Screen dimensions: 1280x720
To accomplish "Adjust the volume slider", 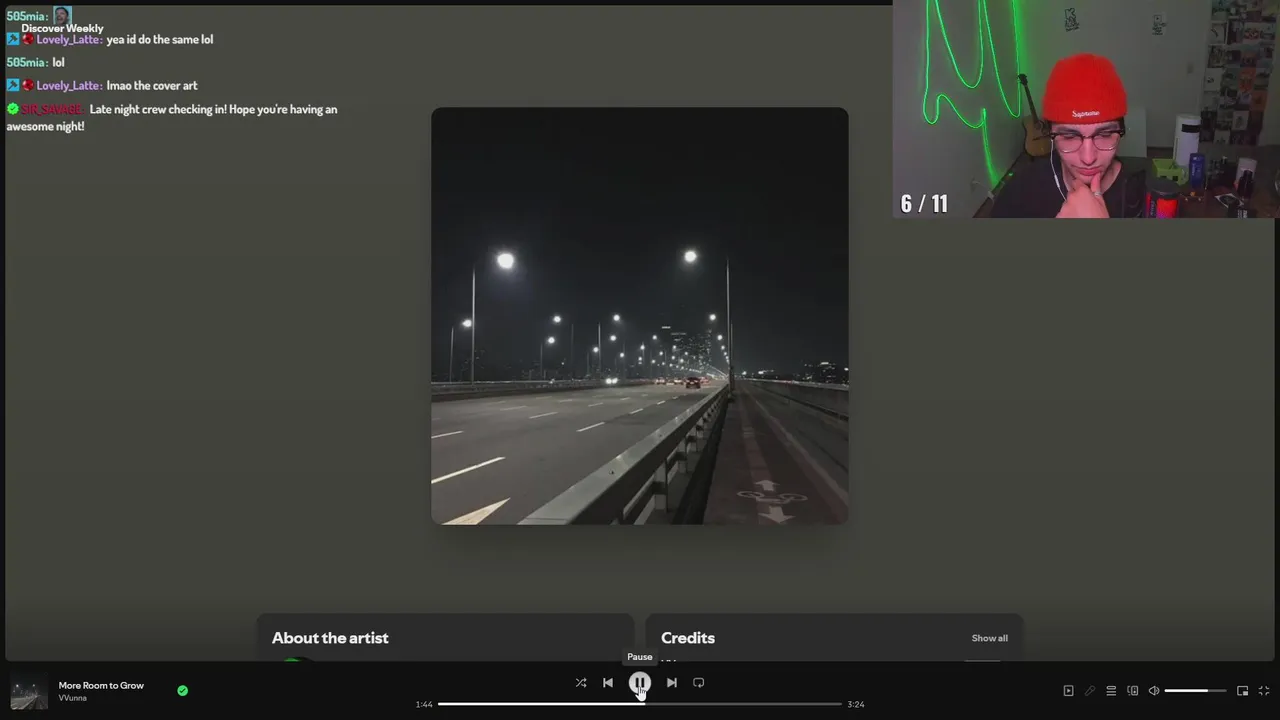I will [1195, 691].
